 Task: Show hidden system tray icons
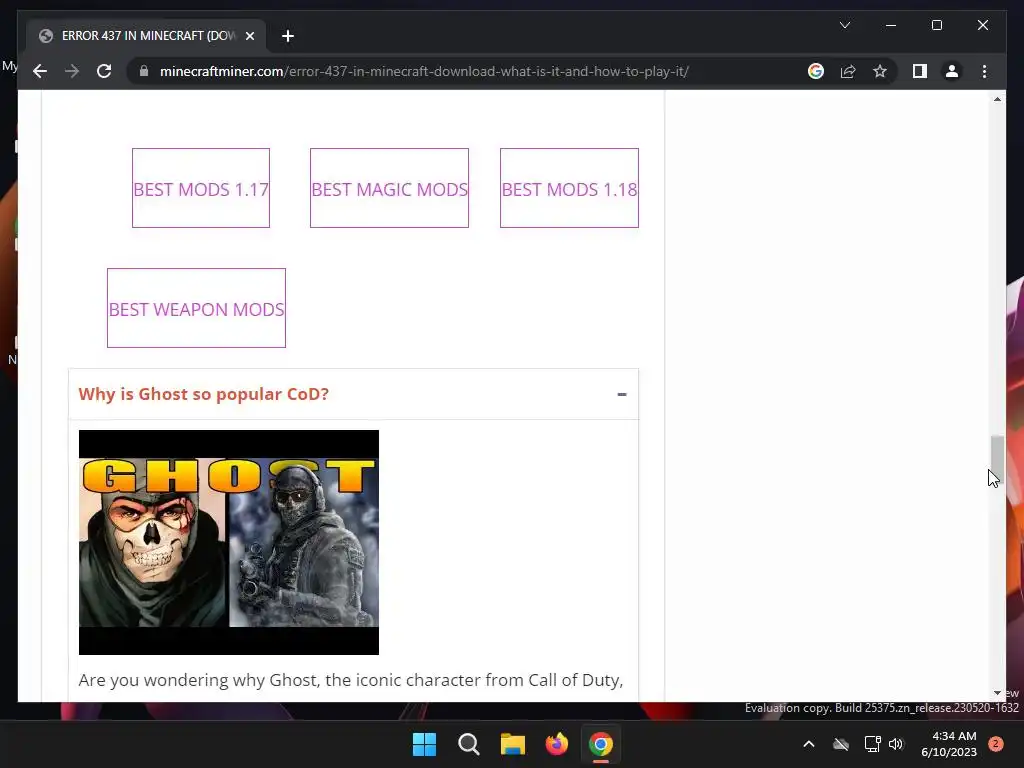[808, 744]
